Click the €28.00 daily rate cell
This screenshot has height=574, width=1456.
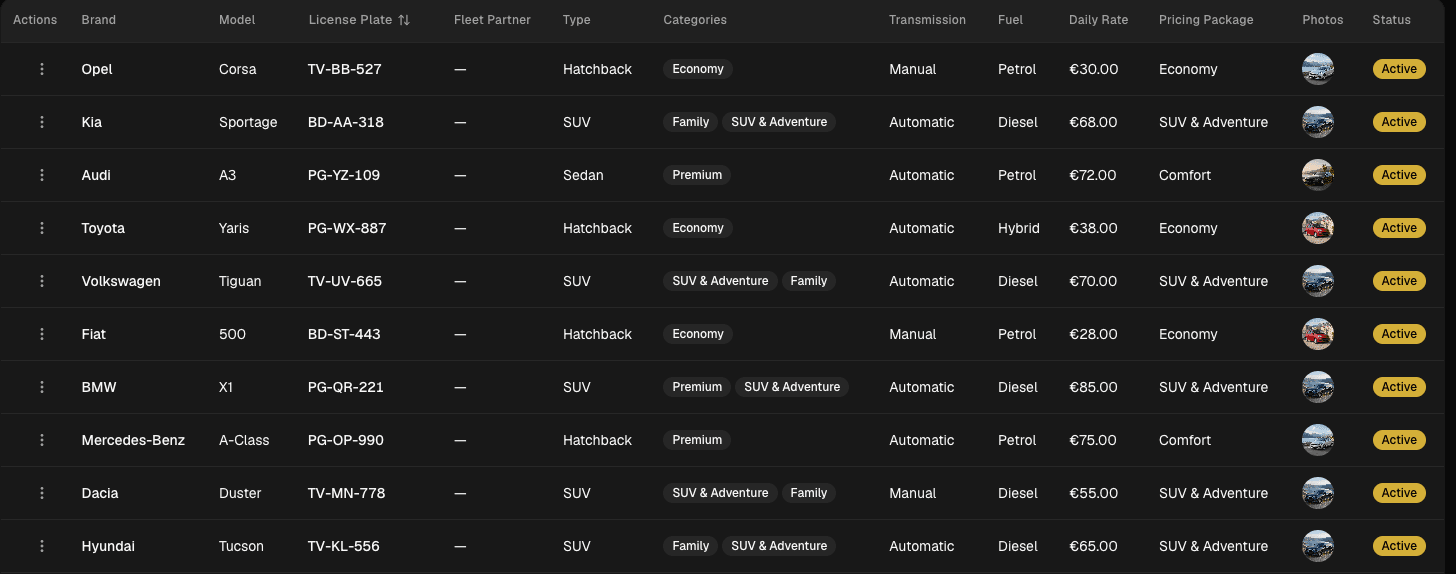coord(1093,334)
